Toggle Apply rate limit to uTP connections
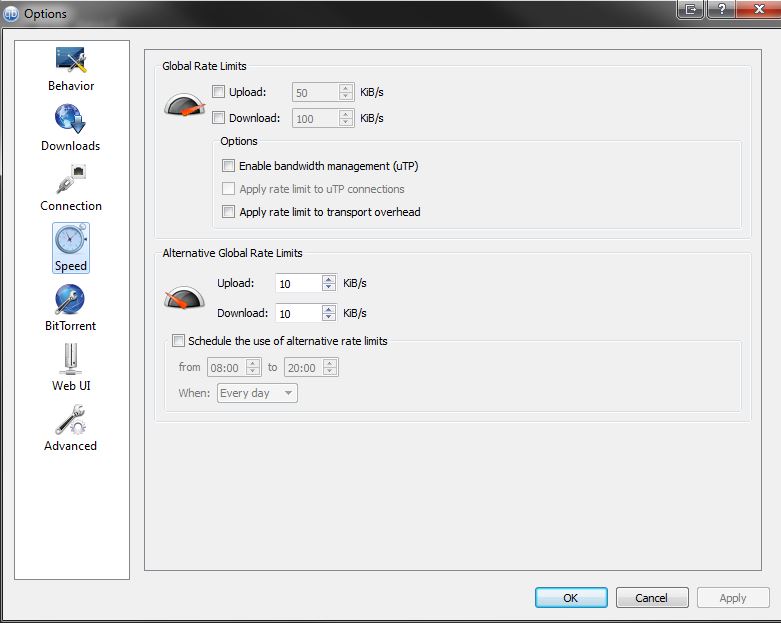Screen dimensions: 781x623 tap(228, 188)
